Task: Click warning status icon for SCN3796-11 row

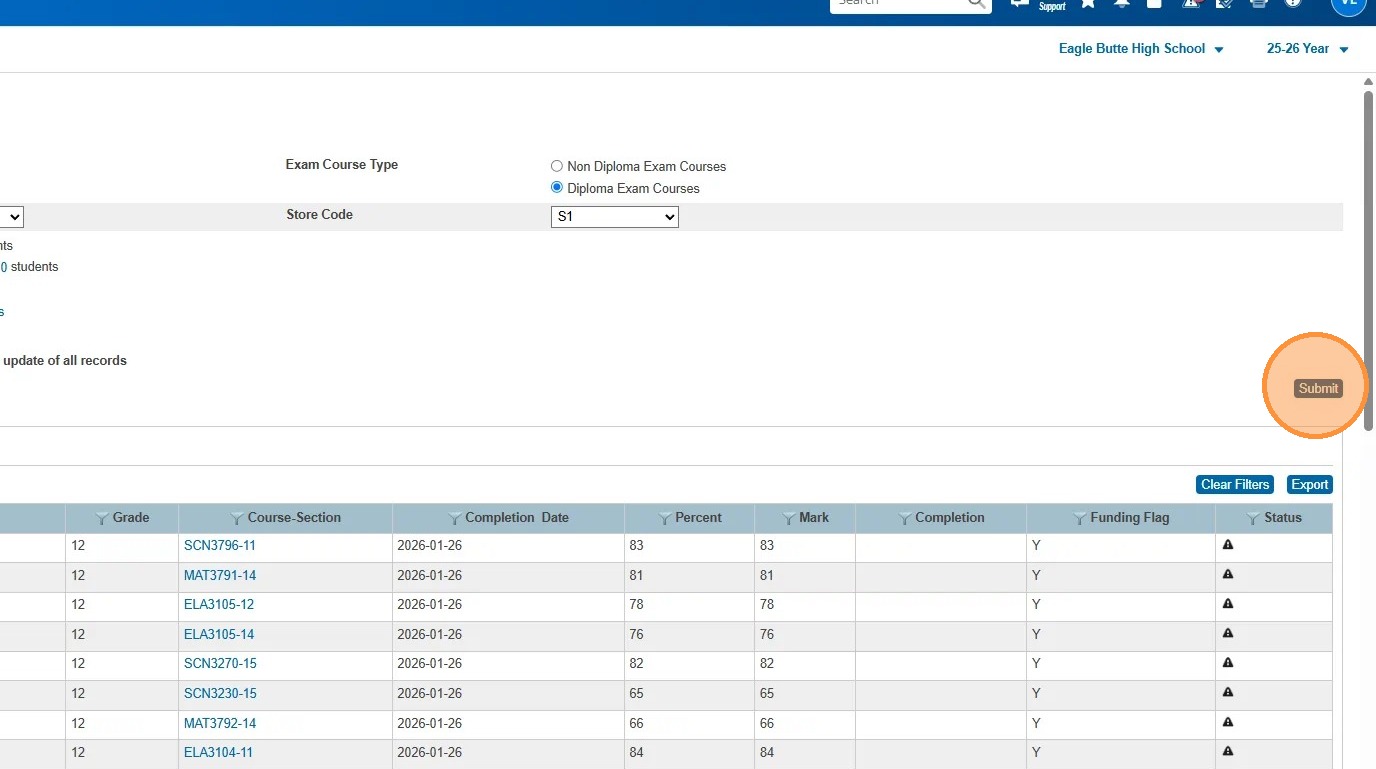Action: pos(1228,545)
